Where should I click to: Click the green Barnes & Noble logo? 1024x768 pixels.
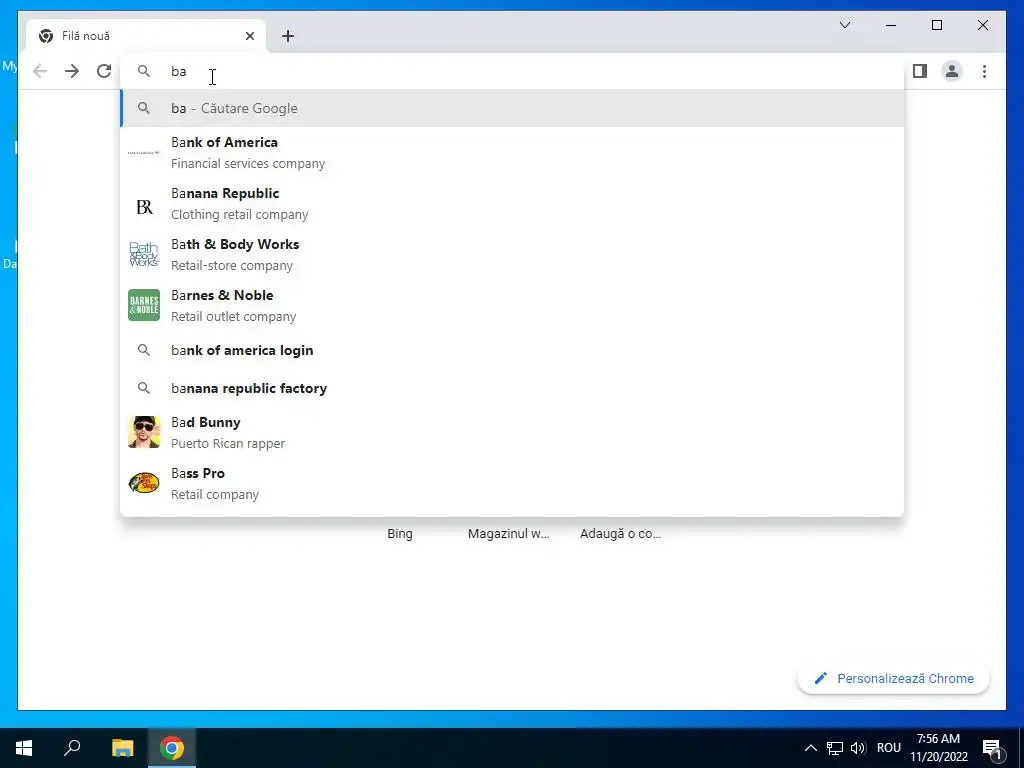coord(144,305)
